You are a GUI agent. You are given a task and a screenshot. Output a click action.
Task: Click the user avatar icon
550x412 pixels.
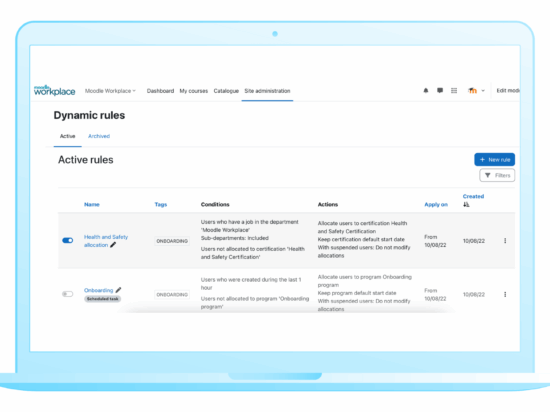tap(472, 90)
